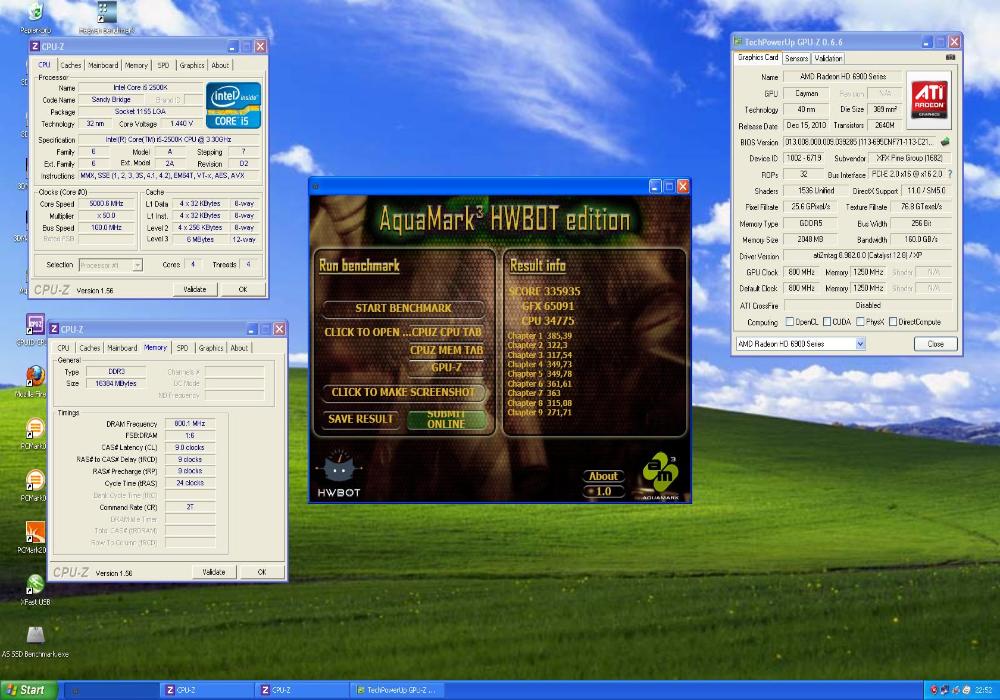Click the Memory CPU-Z window title icon

[x=54, y=329]
